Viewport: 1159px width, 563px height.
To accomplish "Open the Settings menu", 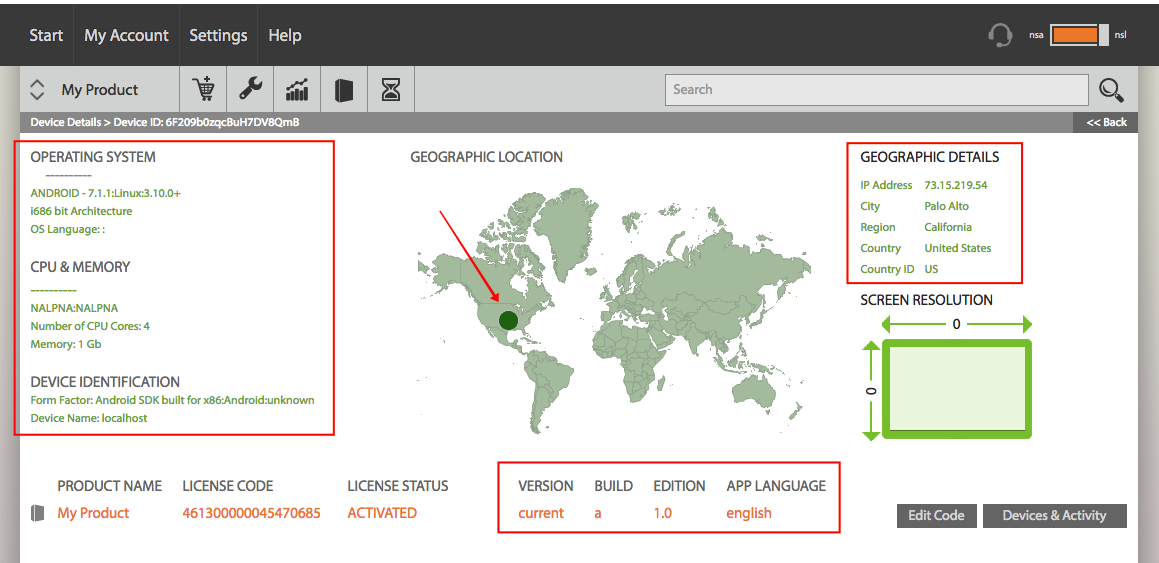I will [218, 35].
